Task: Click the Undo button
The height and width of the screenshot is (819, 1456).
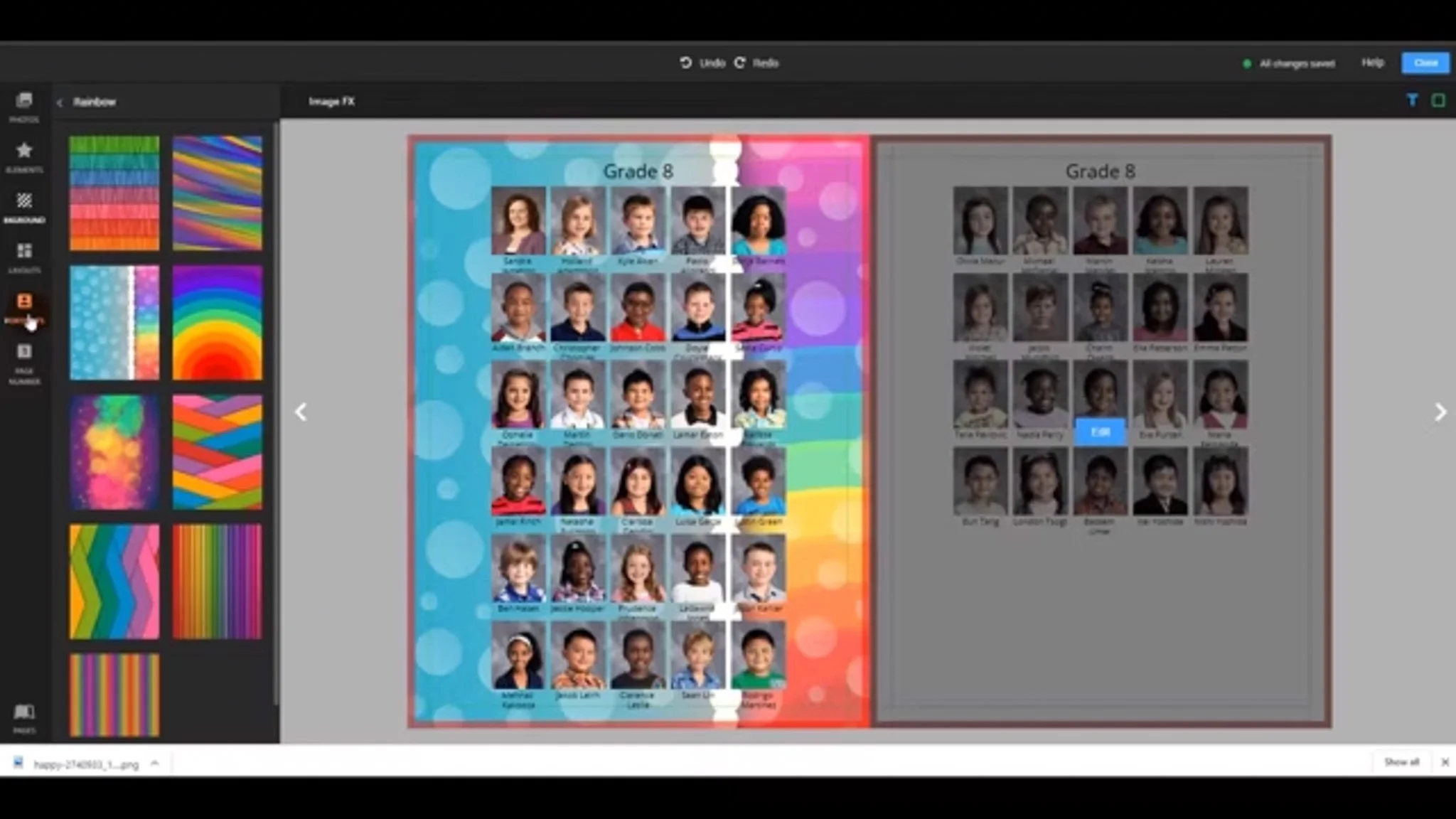Action: [x=702, y=63]
